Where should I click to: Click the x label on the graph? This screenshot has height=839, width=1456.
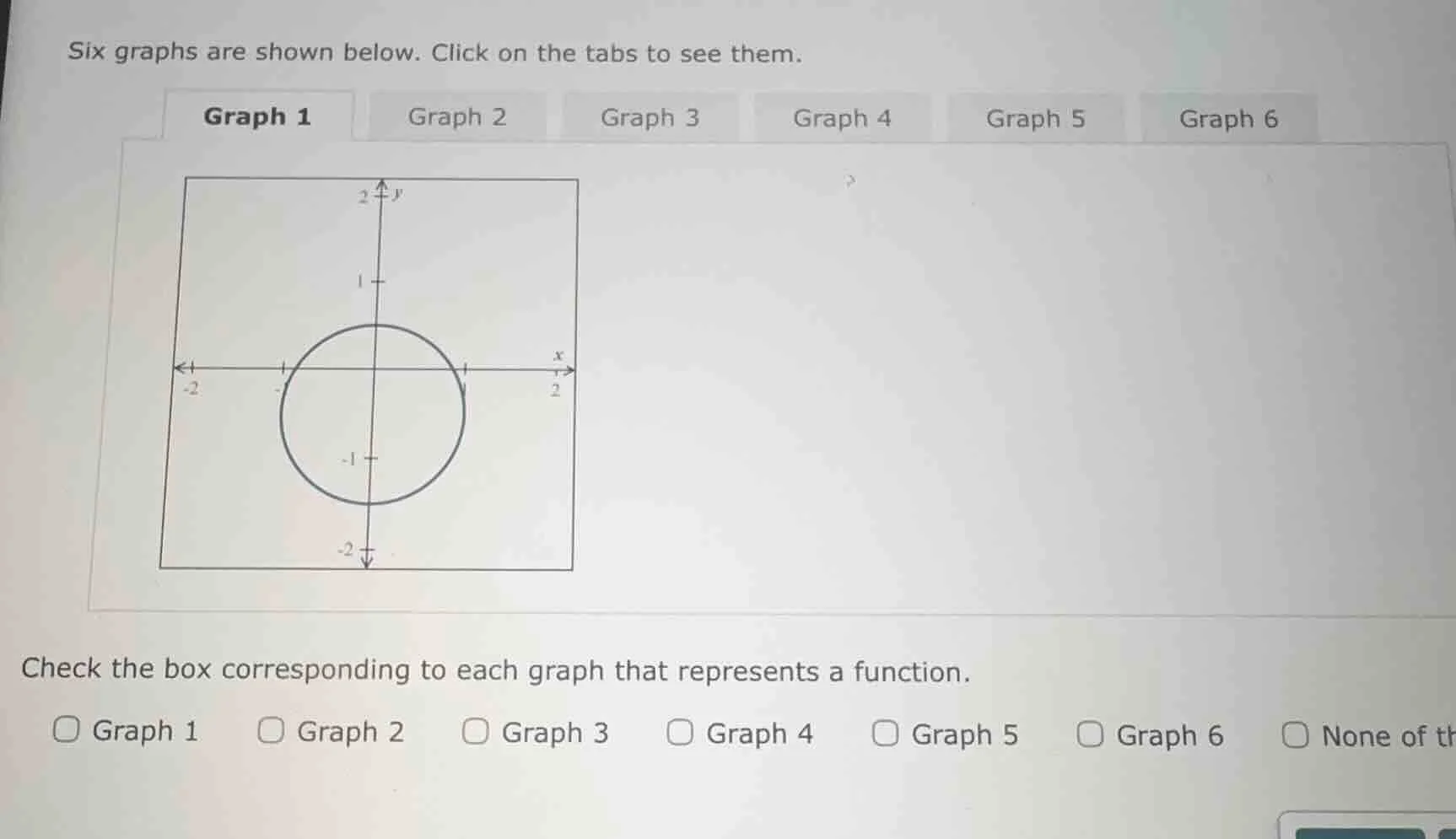tap(558, 355)
